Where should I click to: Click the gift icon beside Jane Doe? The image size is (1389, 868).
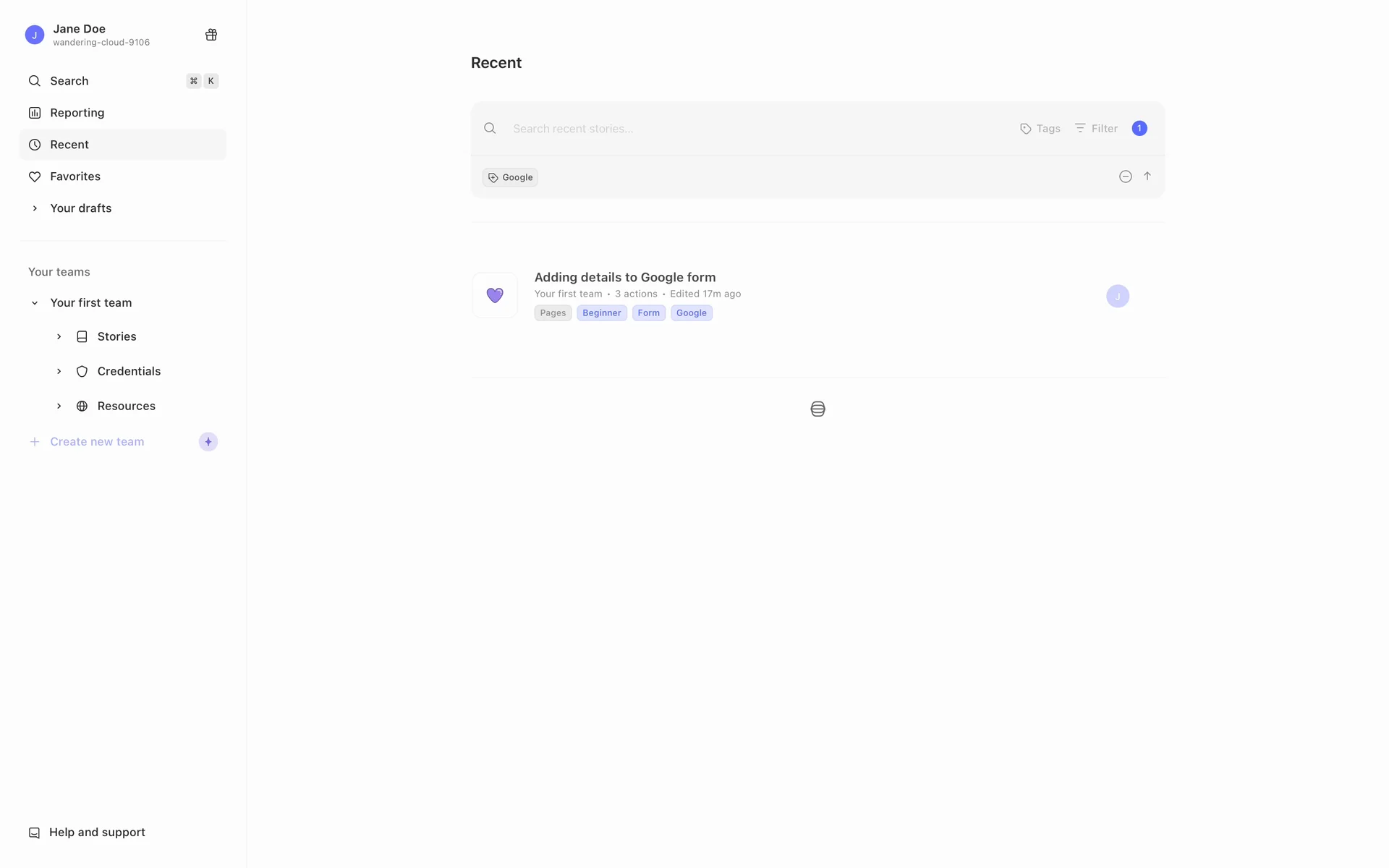[211, 35]
